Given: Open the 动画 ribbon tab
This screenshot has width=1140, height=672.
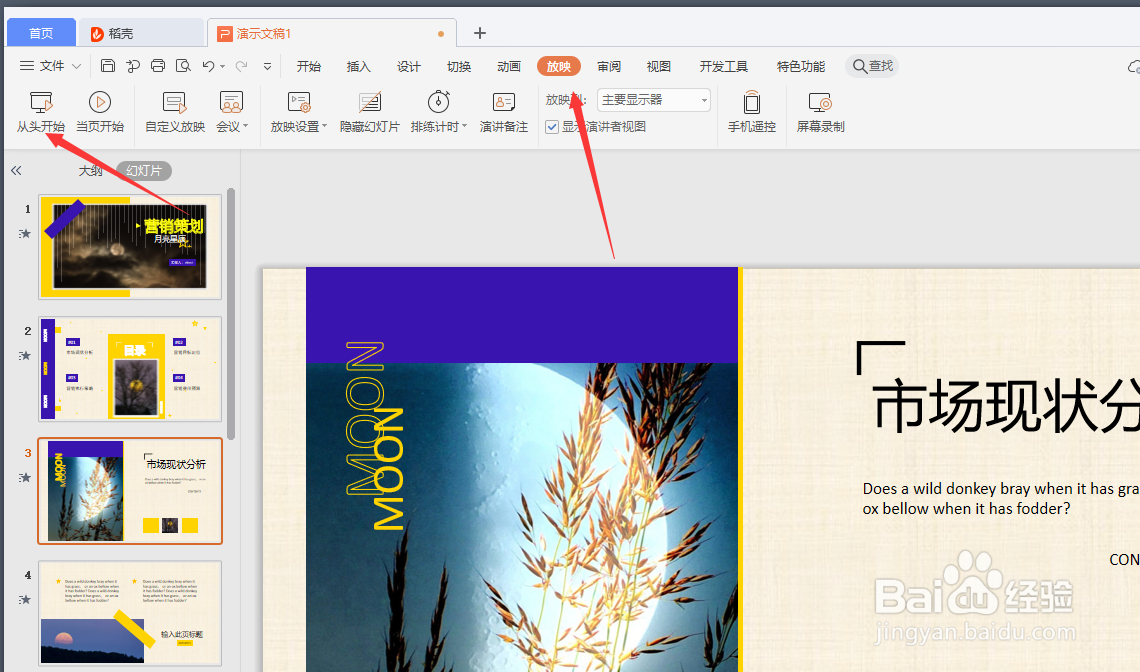Looking at the screenshot, I should [509, 66].
